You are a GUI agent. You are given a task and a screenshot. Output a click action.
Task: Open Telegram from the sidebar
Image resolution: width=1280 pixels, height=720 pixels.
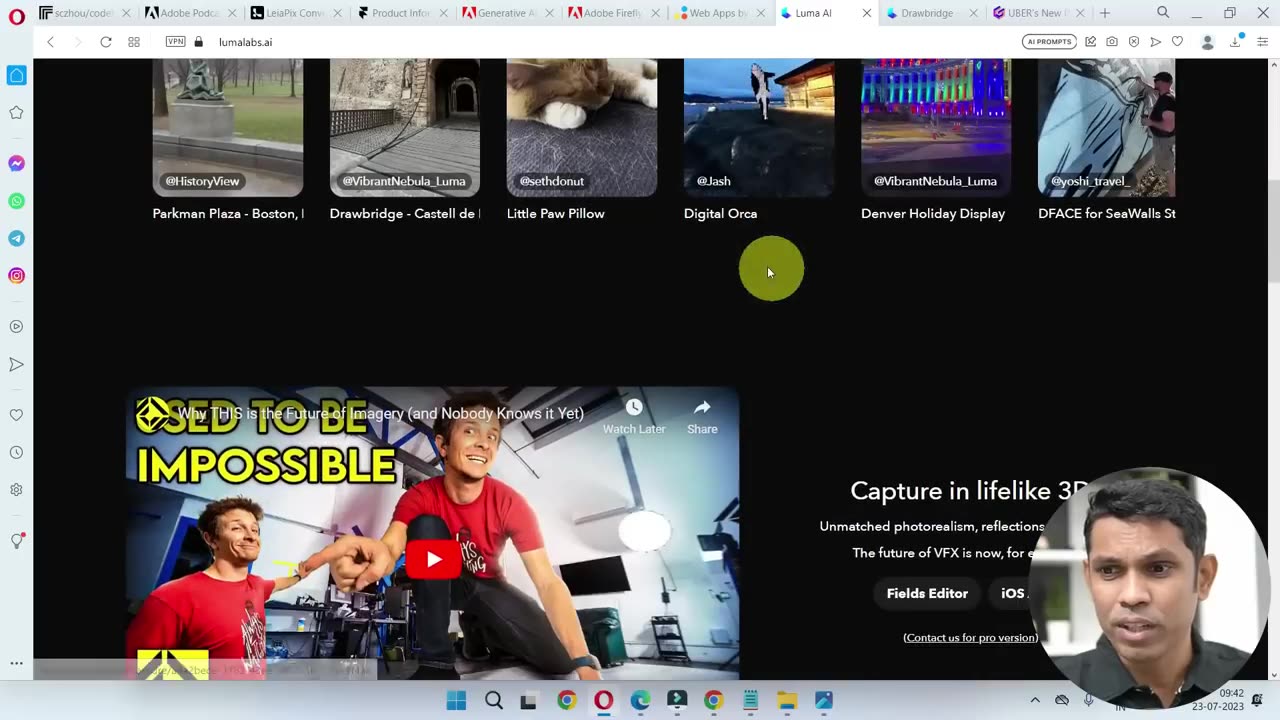[16, 238]
